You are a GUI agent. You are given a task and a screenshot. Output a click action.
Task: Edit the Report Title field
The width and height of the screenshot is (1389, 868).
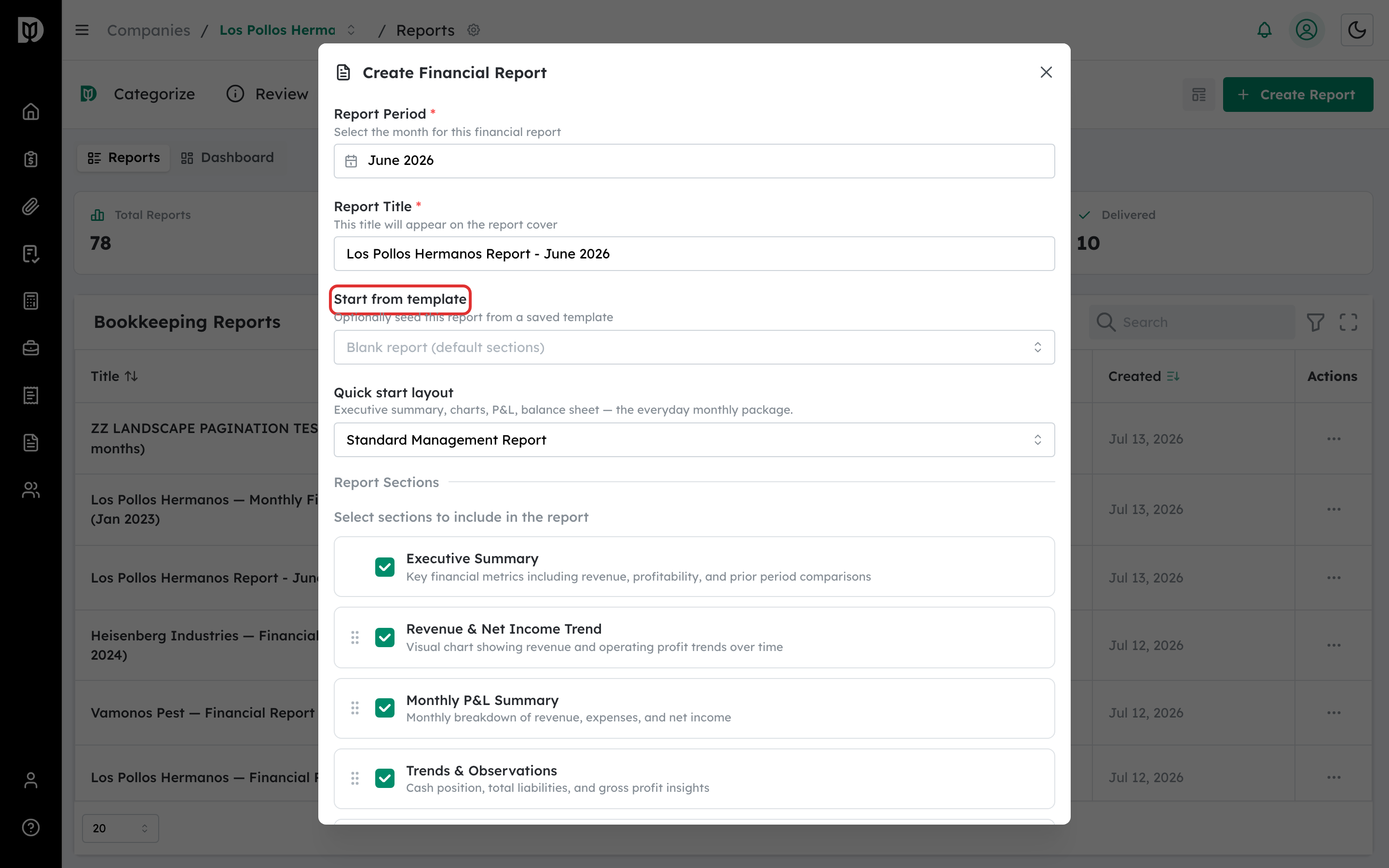(694, 254)
